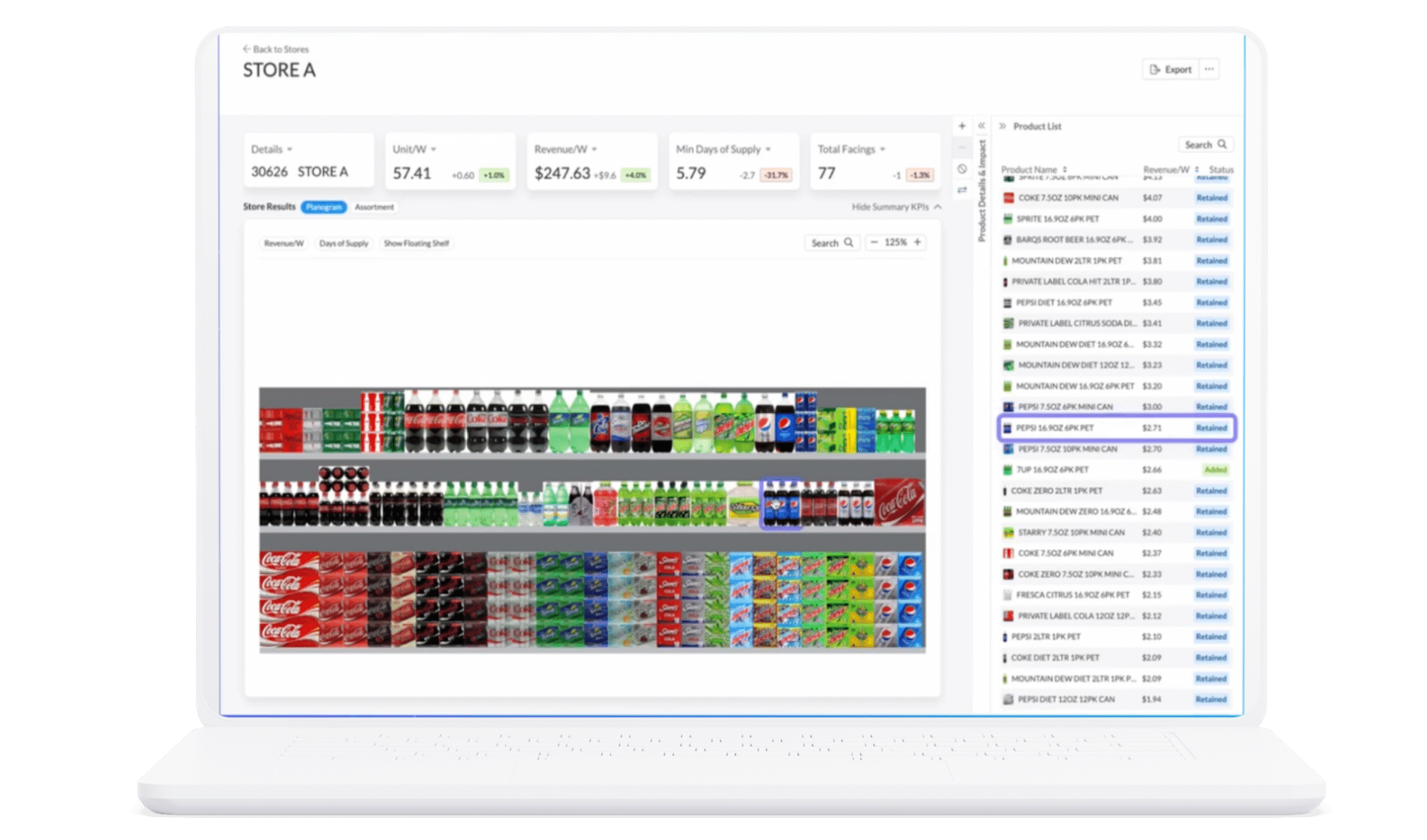Switch to the Assortment tab
The image size is (1427, 840).
point(374,207)
